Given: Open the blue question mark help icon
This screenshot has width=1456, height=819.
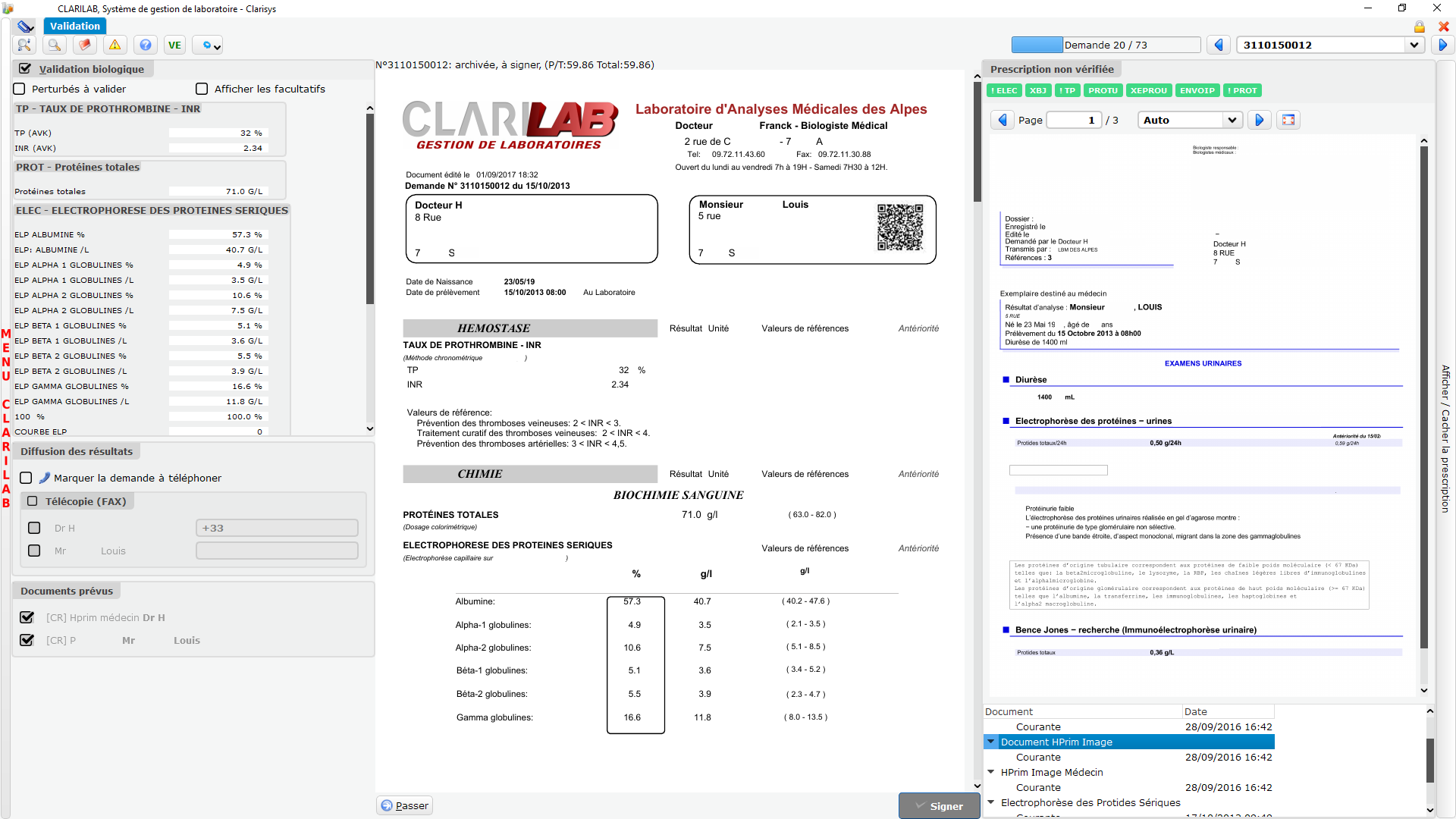Looking at the screenshot, I should 146,45.
